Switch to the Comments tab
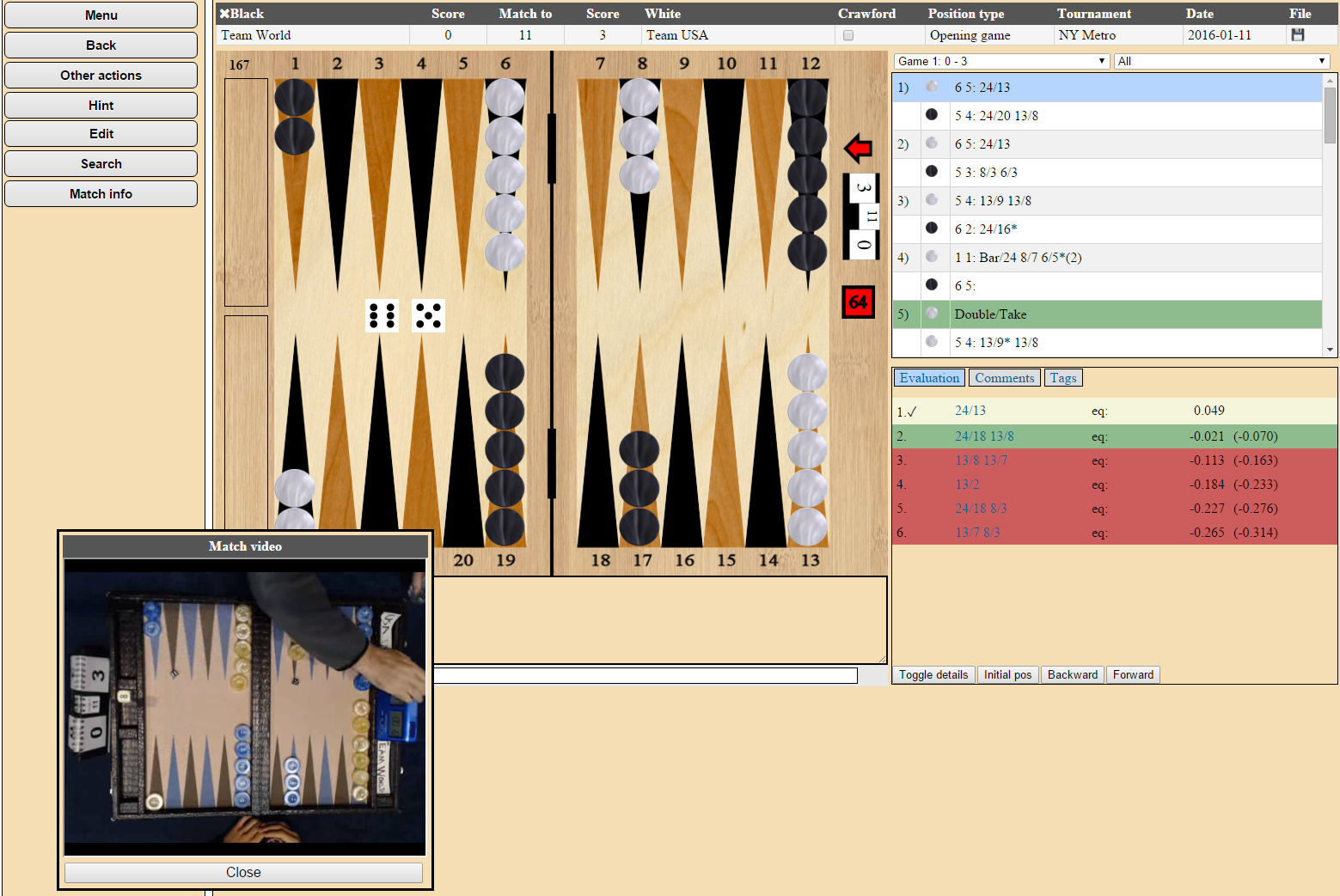This screenshot has height=896, width=1340. [x=1004, y=378]
